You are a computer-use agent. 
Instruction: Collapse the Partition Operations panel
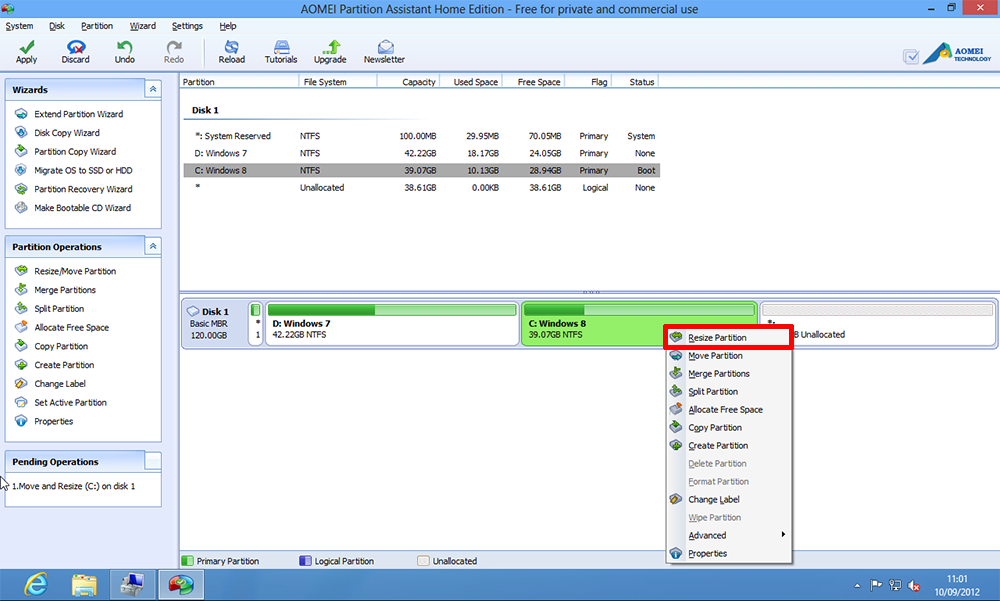[x=153, y=246]
